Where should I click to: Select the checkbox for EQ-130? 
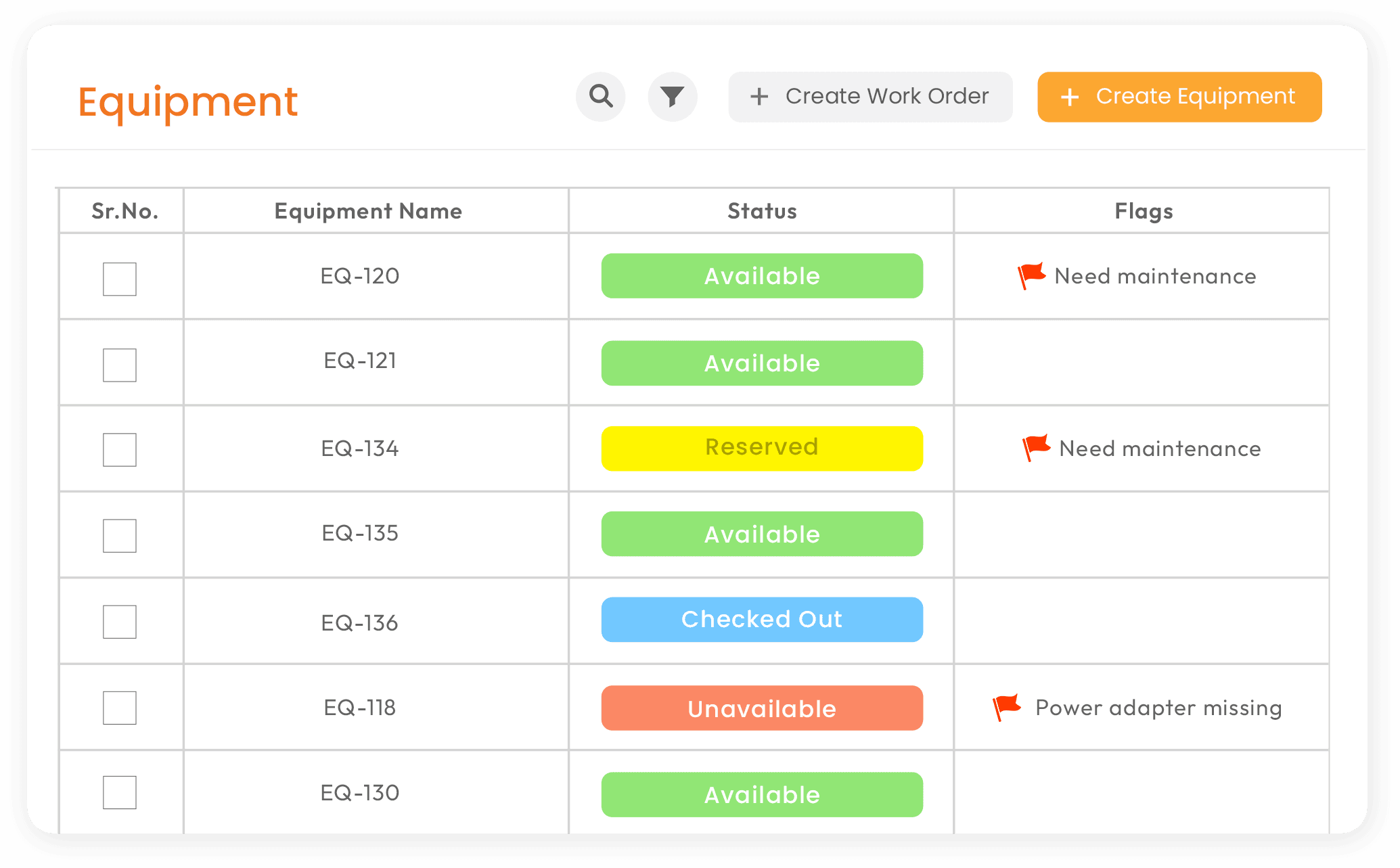[120, 792]
